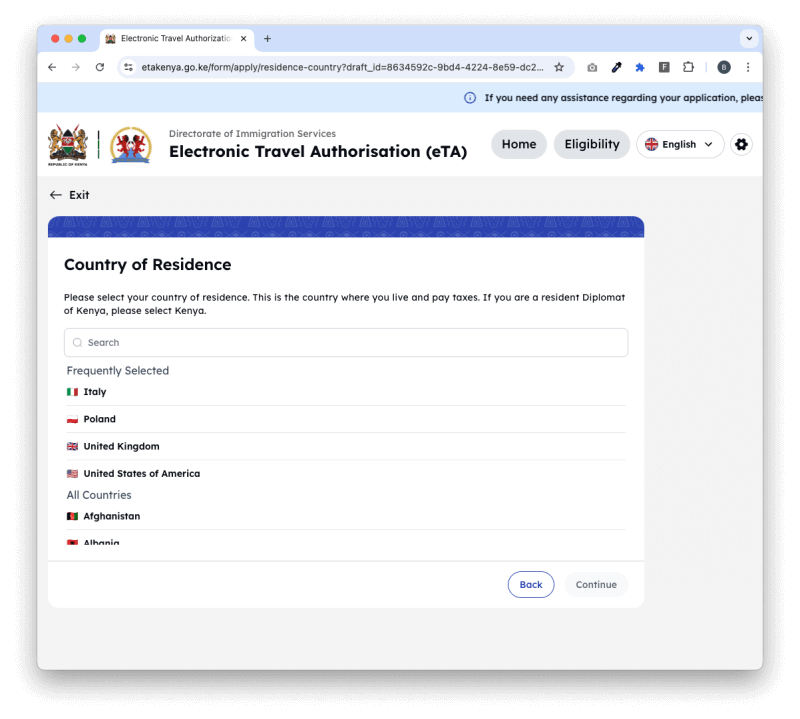Click the gray F extension icon
This screenshot has width=800, height=719.
[x=664, y=67]
